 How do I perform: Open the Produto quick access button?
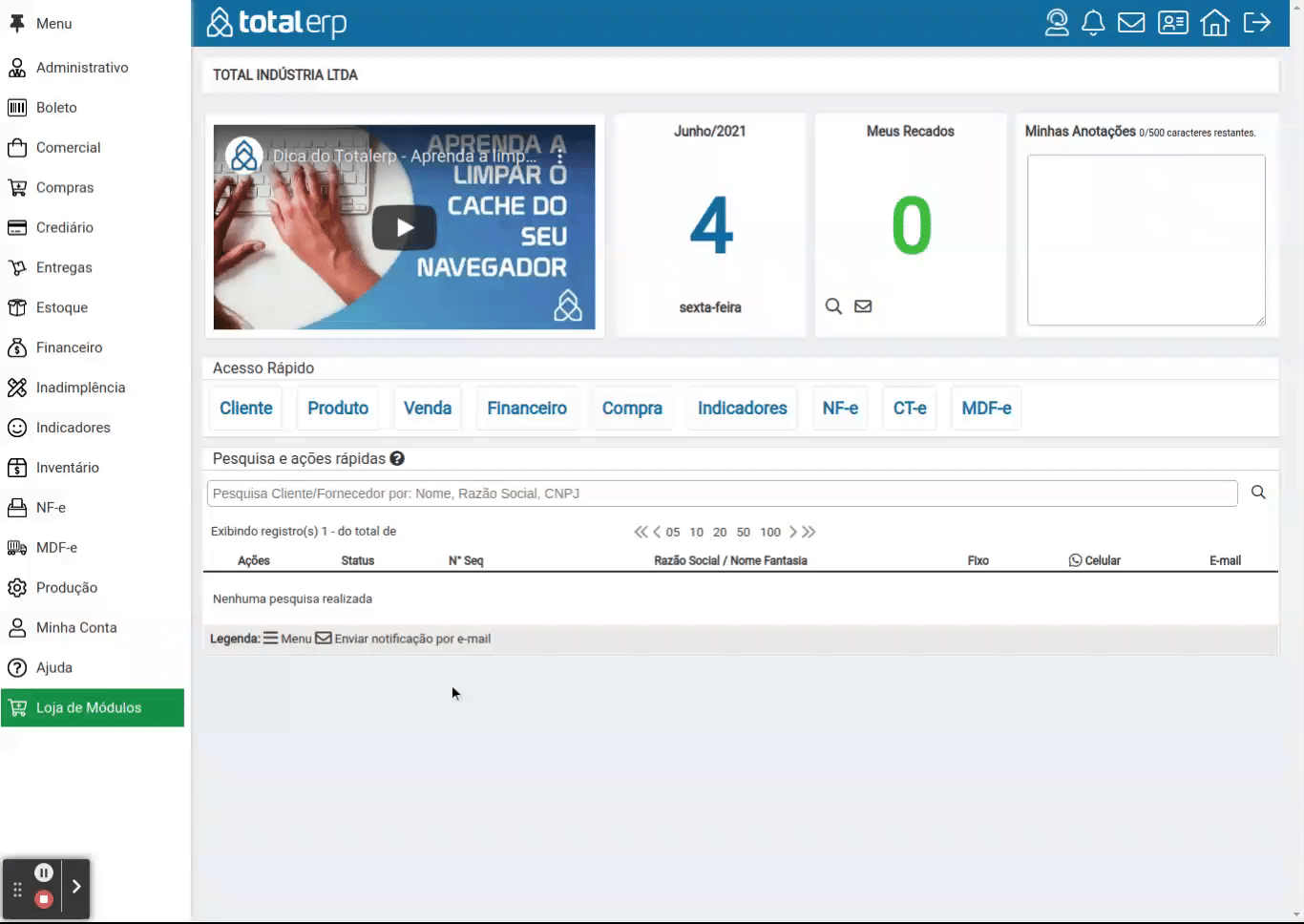(338, 409)
